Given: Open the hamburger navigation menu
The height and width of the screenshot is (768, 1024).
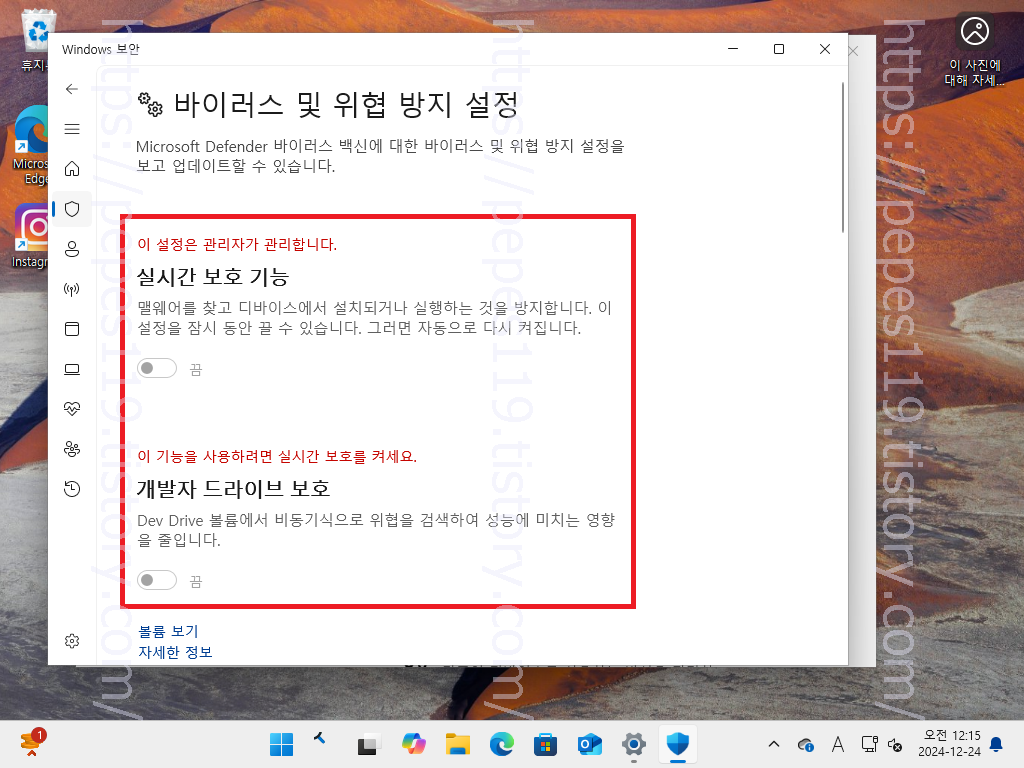Looking at the screenshot, I should [72, 129].
